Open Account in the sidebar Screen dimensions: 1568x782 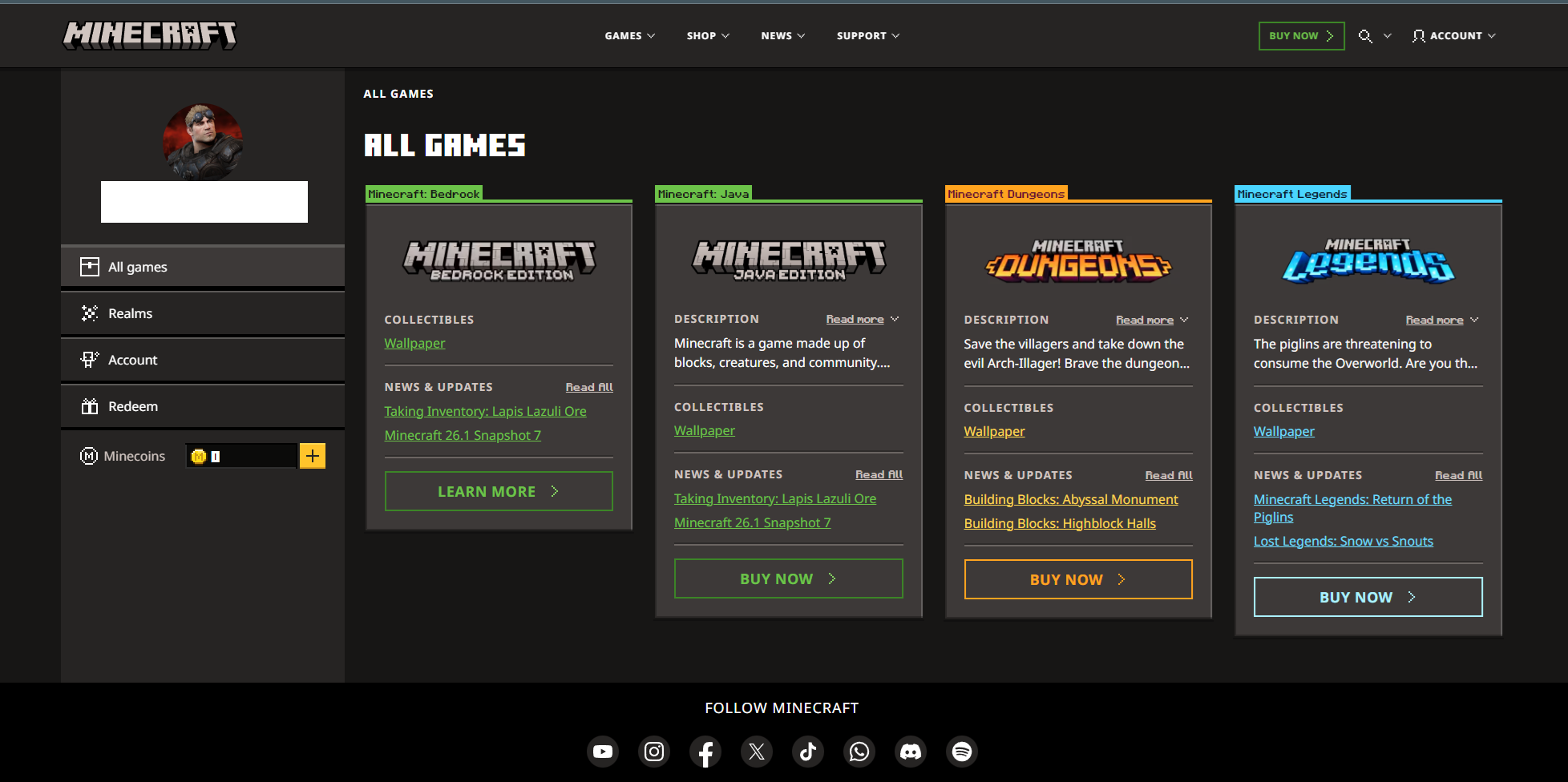[x=203, y=360]
